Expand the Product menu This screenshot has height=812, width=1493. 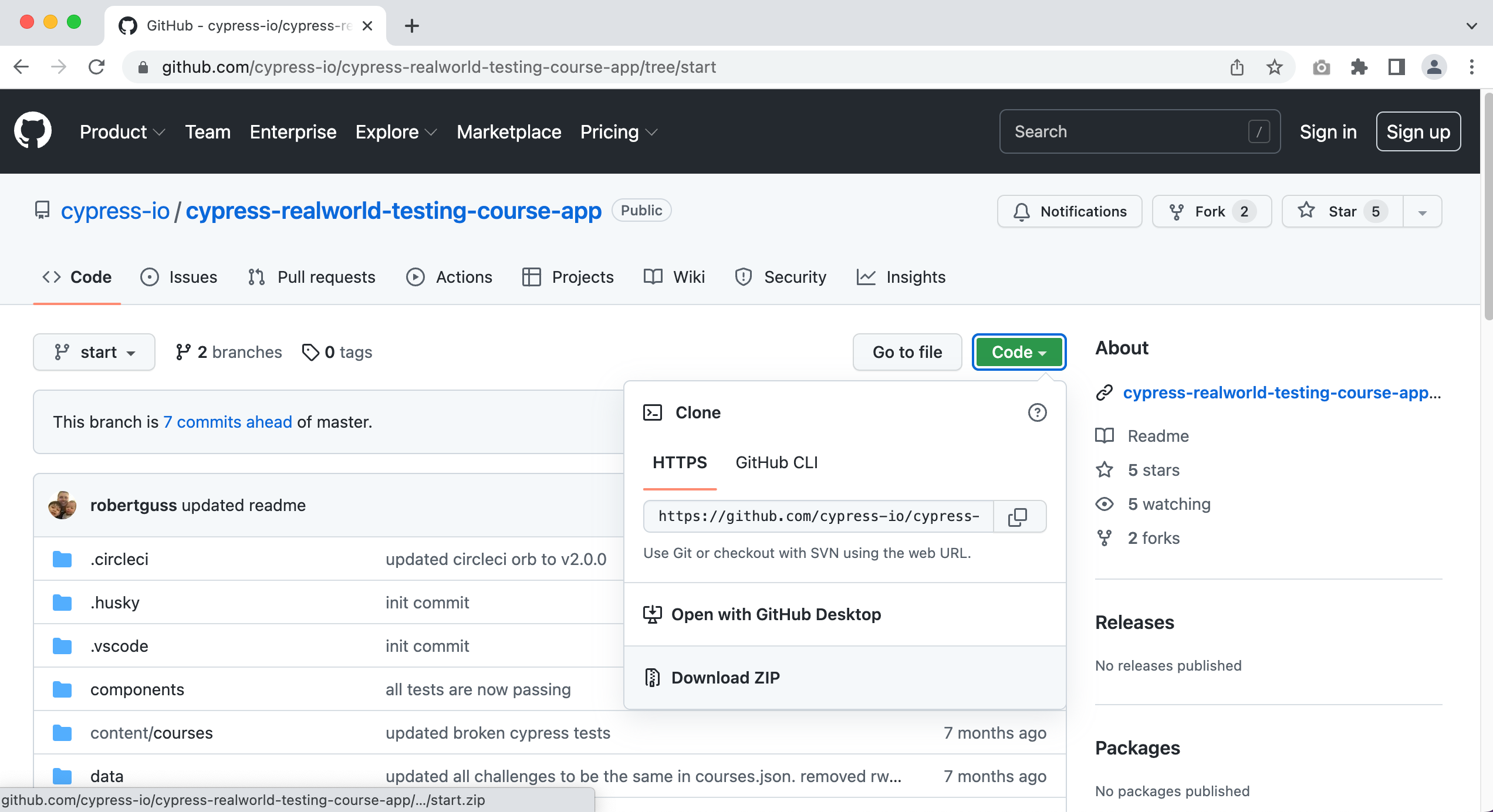(x=122, y=132)
